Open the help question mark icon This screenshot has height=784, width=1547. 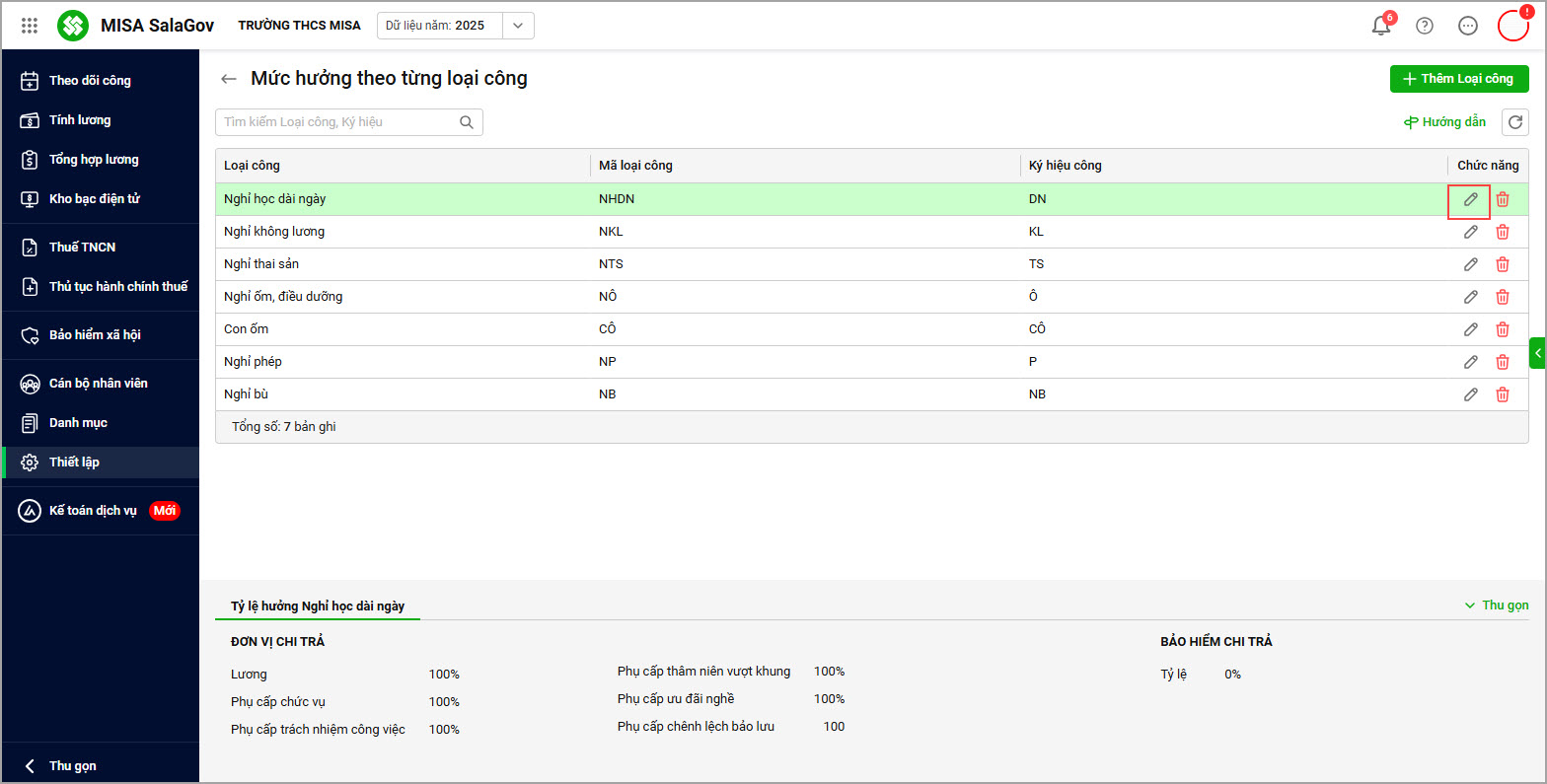pos(1424,26)
